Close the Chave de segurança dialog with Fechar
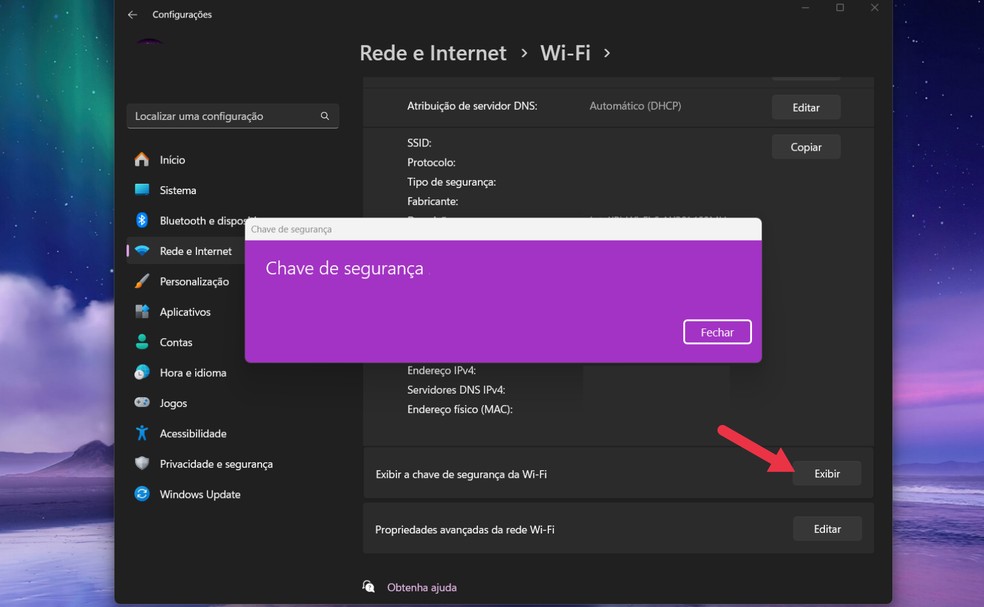 717,332
